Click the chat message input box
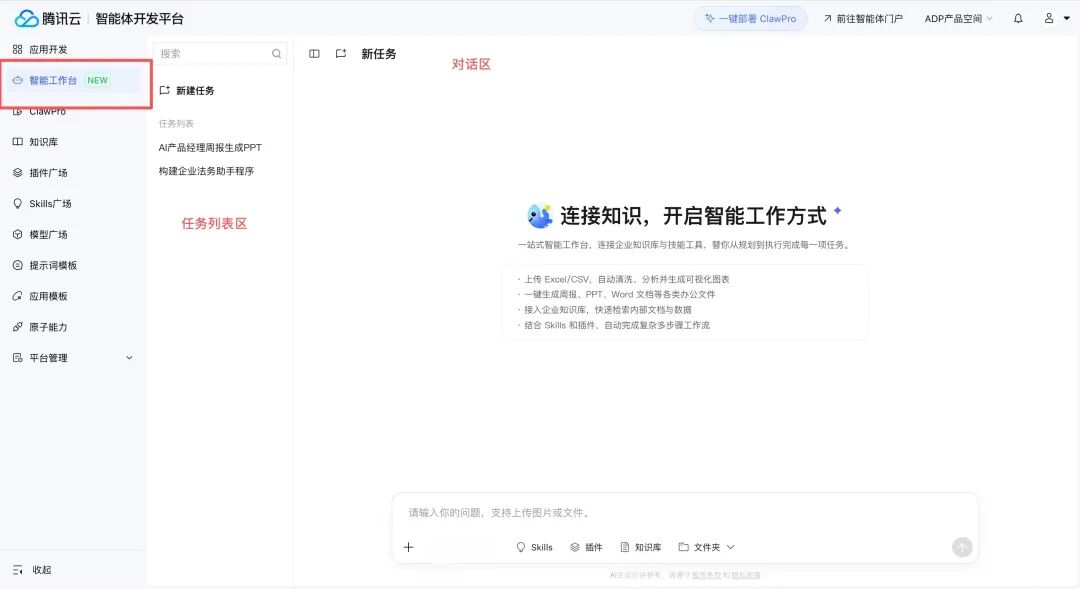1080x589 pixels. coord(685,513)
